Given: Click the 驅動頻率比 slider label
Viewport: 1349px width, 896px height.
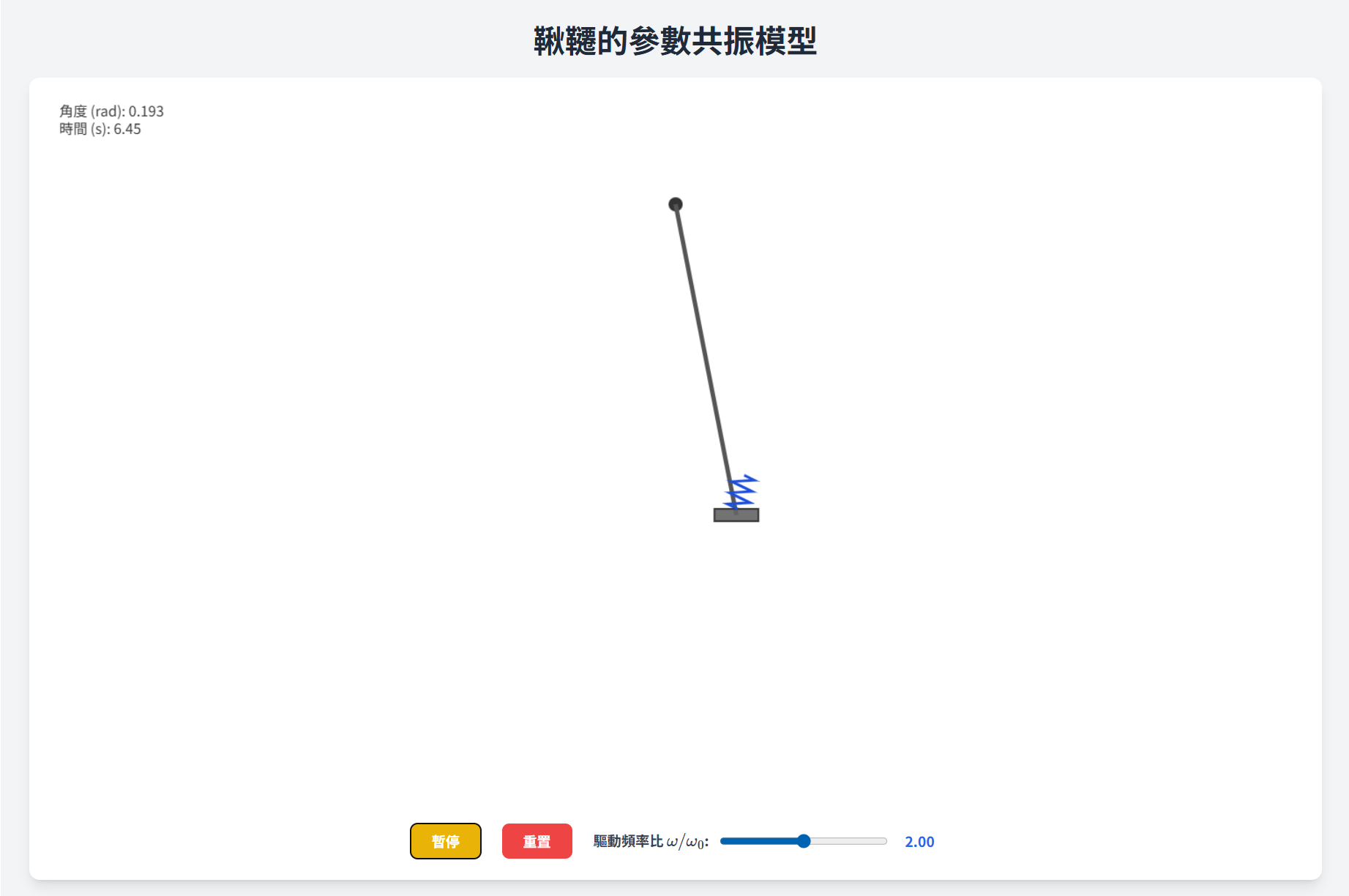Looking at the screenshot, I should (x=628, y=841).
